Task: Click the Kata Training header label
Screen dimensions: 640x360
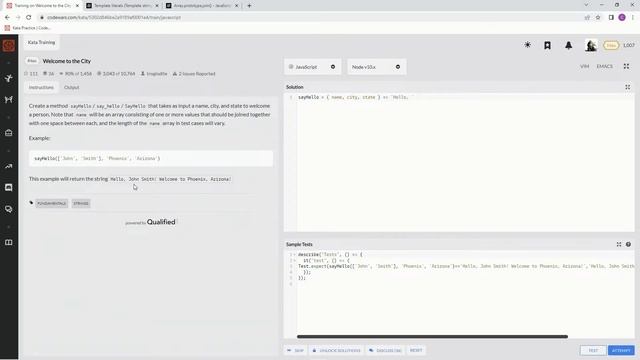Action: click(41, 42)
